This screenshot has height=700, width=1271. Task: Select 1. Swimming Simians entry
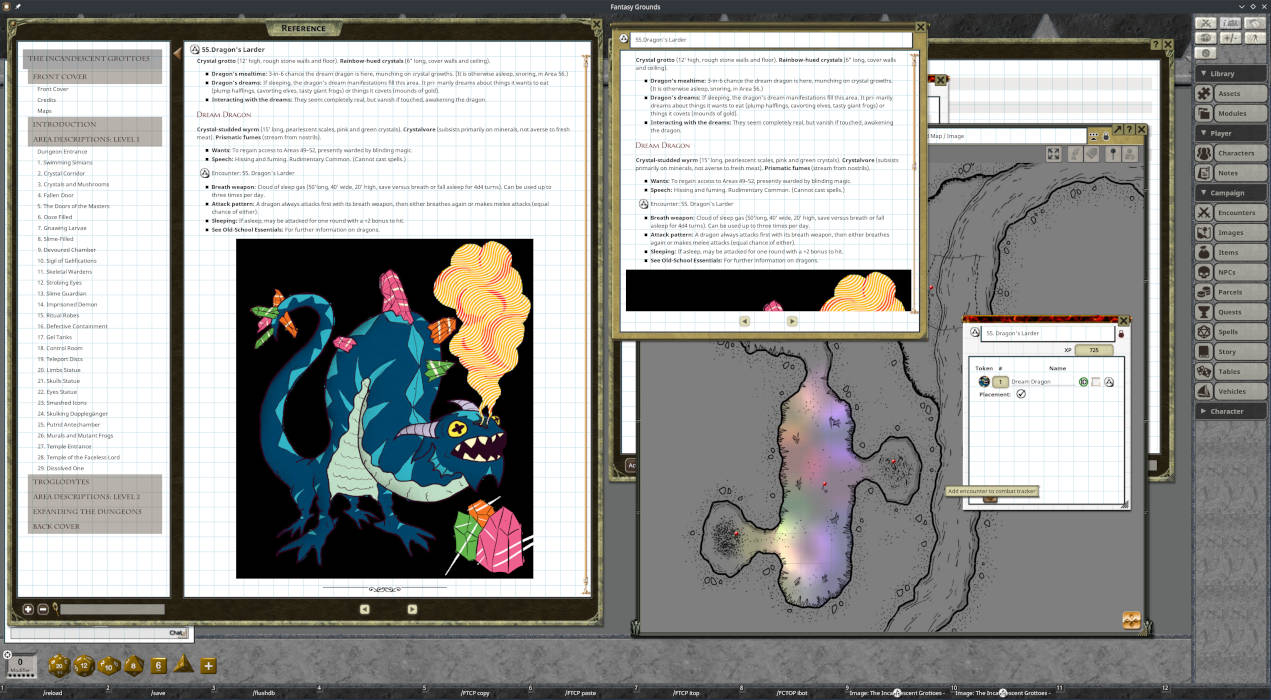[65, 162]
